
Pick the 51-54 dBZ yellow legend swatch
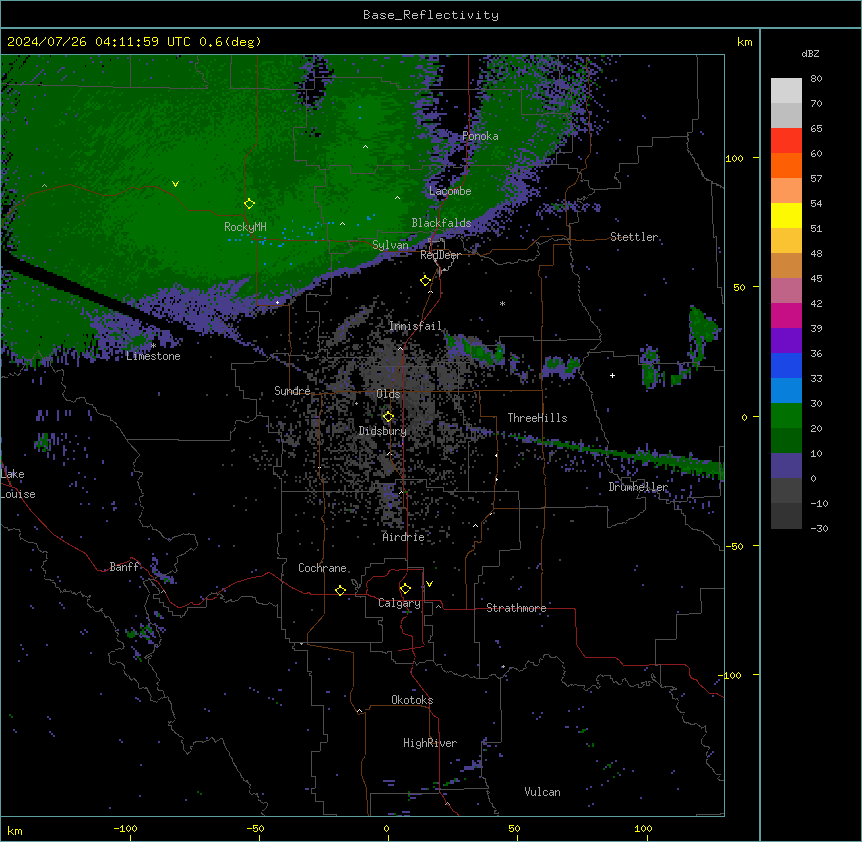pyautogui.click(x=786, y=215)
